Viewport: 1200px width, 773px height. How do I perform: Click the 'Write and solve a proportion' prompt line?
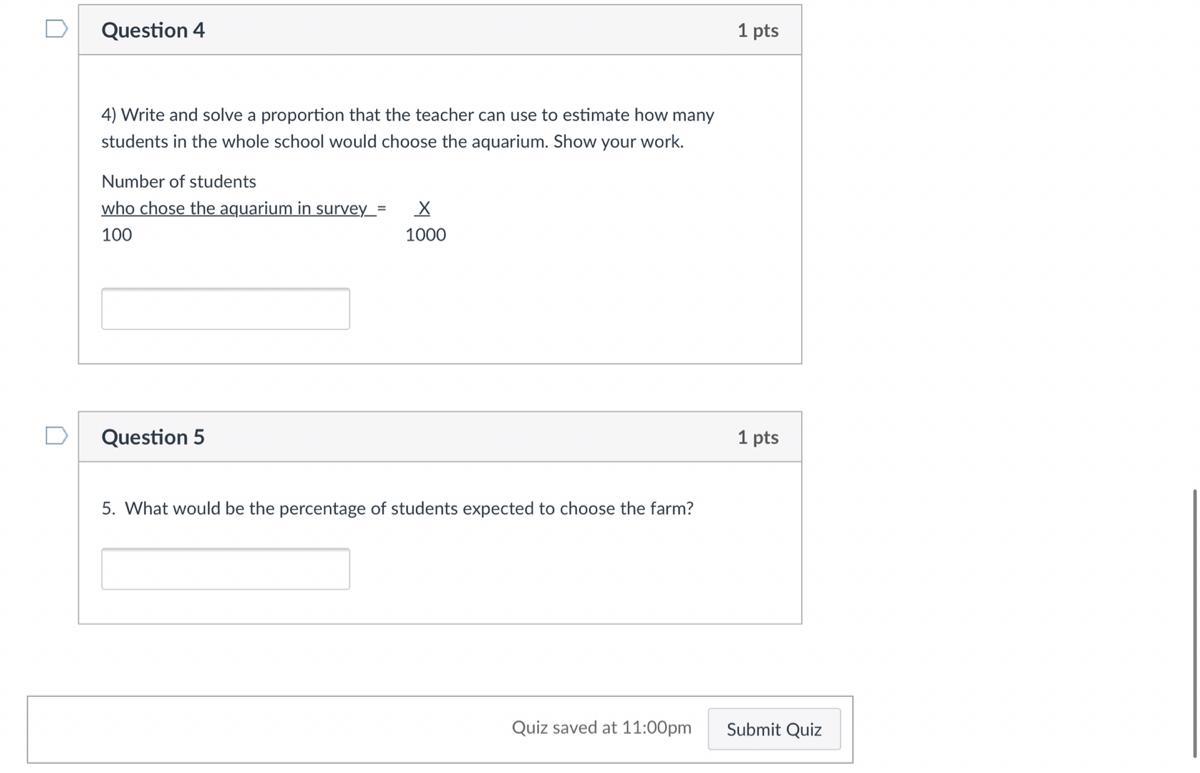(407, 115)
